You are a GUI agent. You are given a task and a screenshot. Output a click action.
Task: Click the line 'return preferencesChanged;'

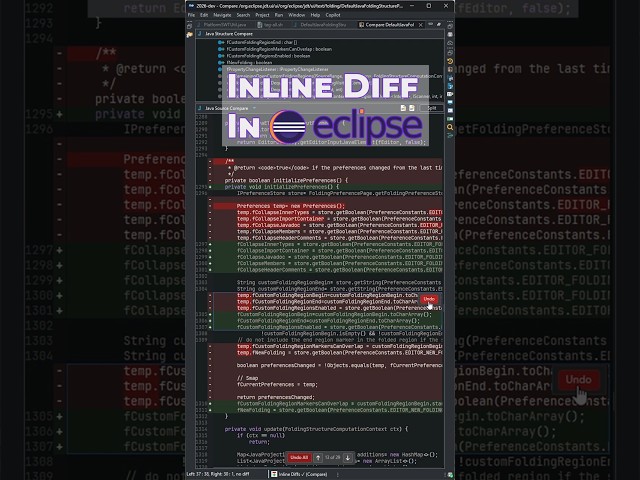[276, 397]
